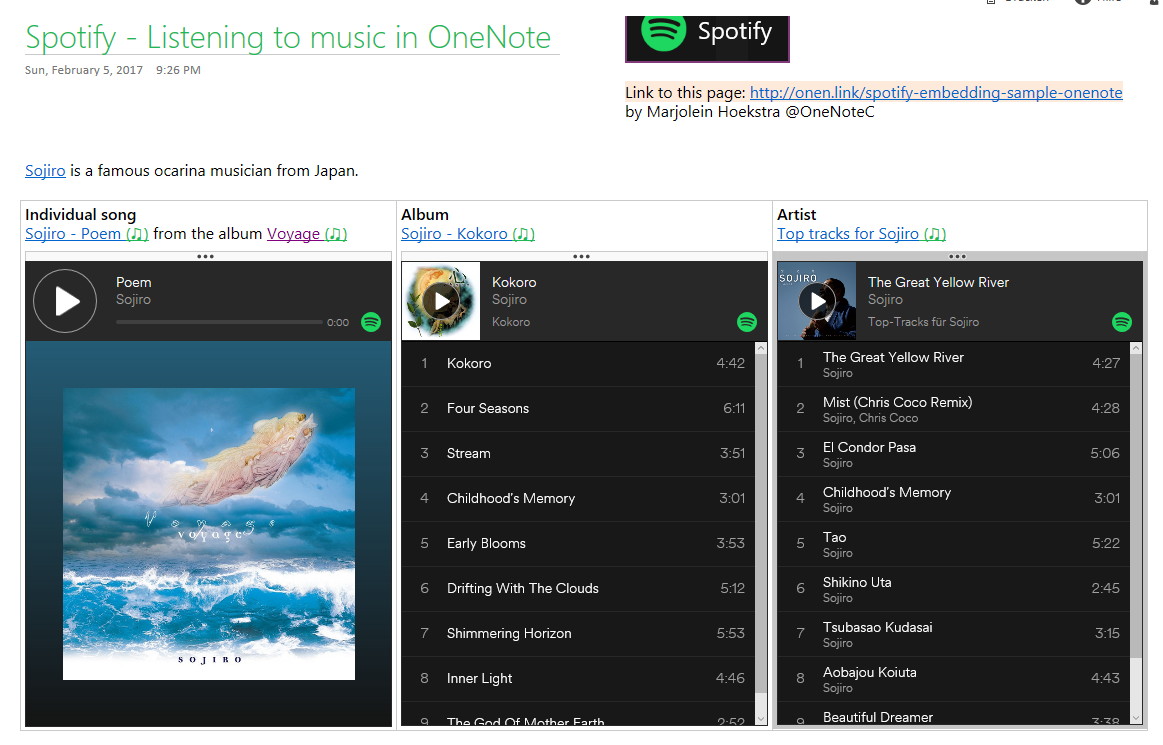Open the Sojiro link in the intro sentence
The width and height of the screenshot is (1163, 745).
point(45,171)
